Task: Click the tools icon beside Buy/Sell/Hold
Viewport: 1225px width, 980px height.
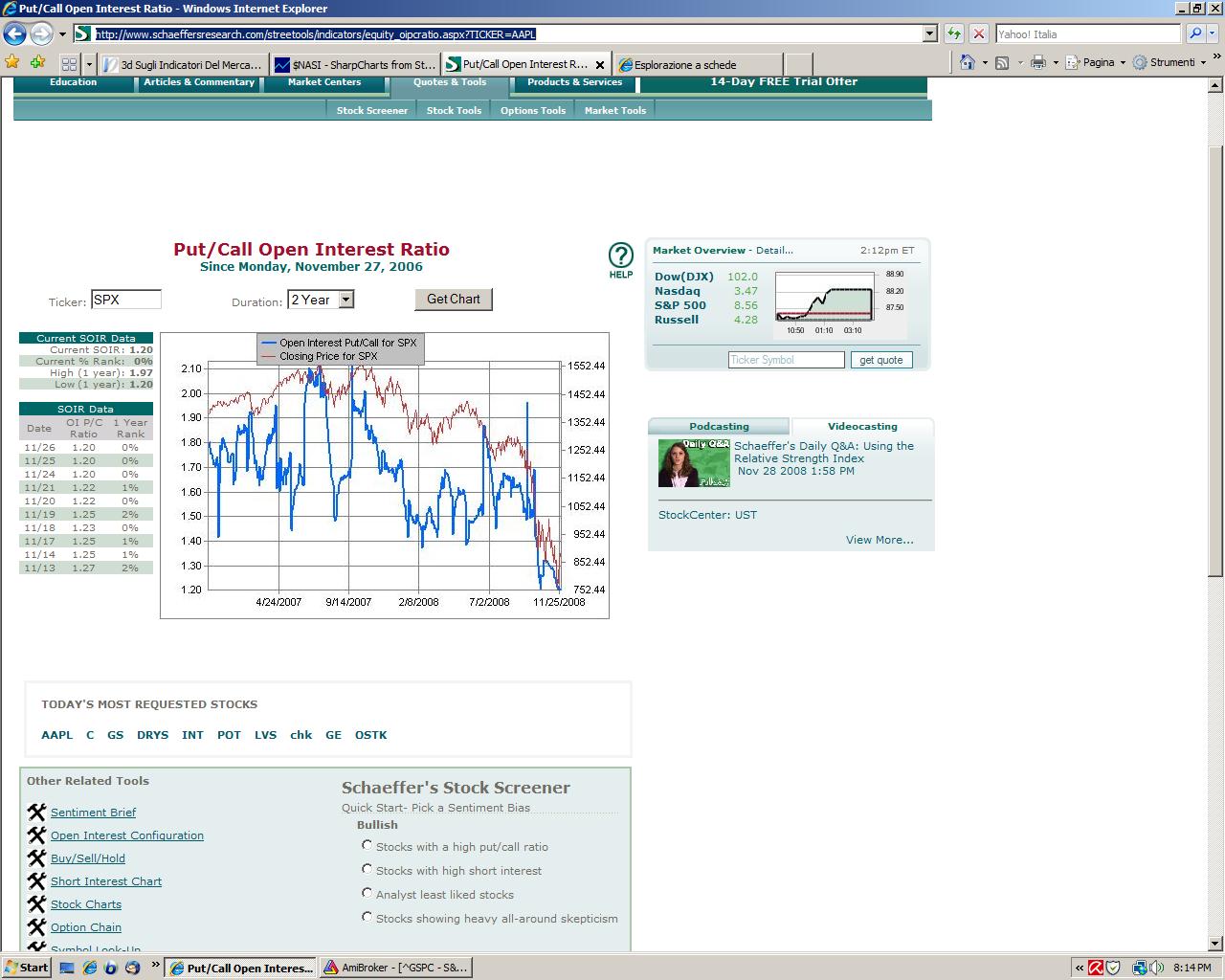Action: (x=36, y=857)
